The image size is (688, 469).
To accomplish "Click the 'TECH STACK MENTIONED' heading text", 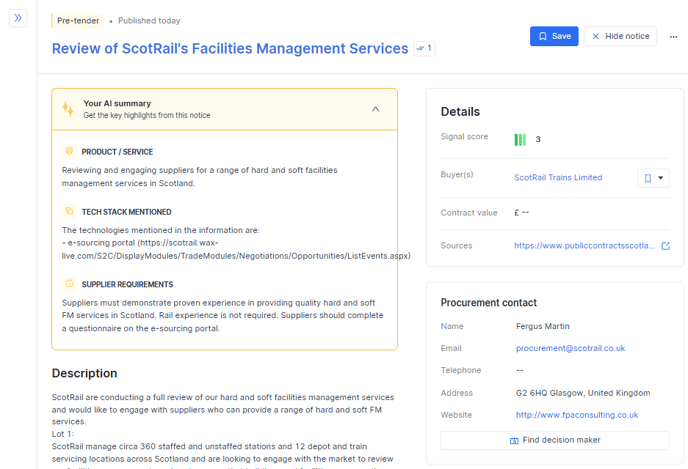I will coord(126,212).
